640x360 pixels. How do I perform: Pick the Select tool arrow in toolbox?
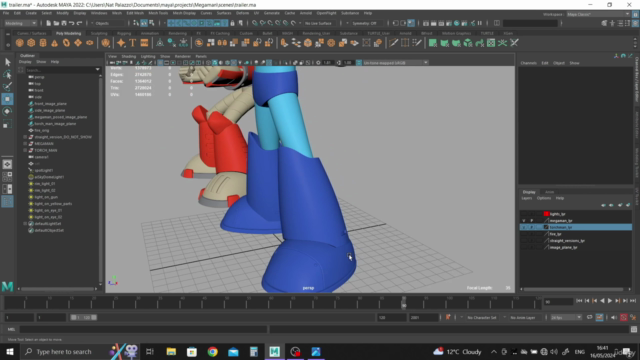coord(7,62)
